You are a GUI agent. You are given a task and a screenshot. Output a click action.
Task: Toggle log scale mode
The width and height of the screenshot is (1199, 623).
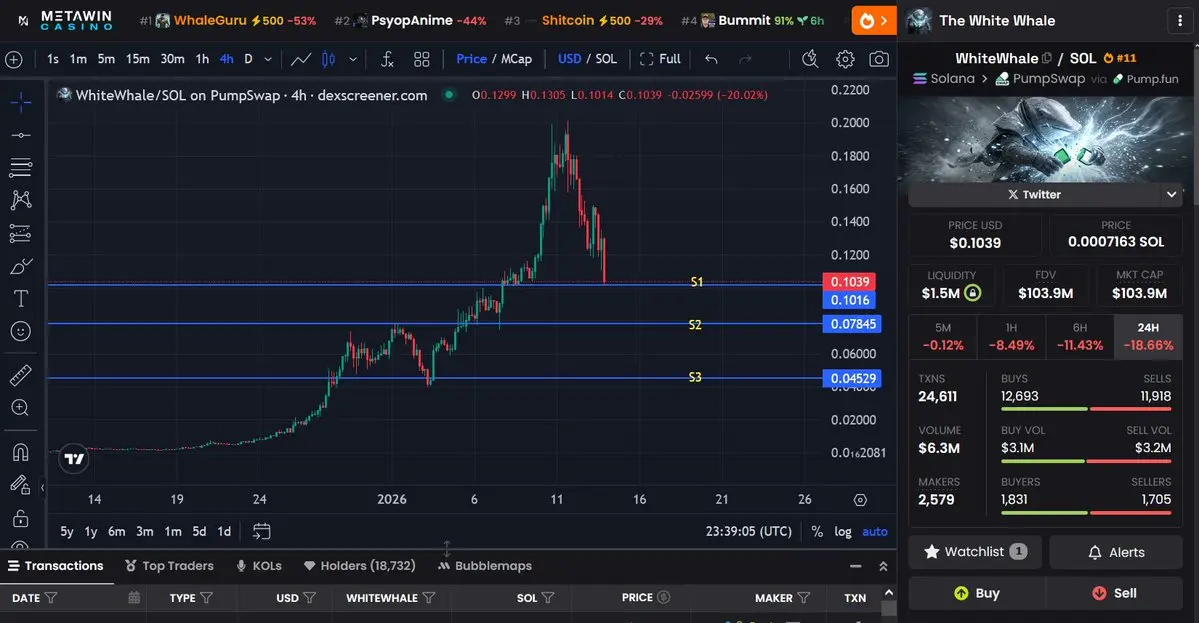(843, 531)
